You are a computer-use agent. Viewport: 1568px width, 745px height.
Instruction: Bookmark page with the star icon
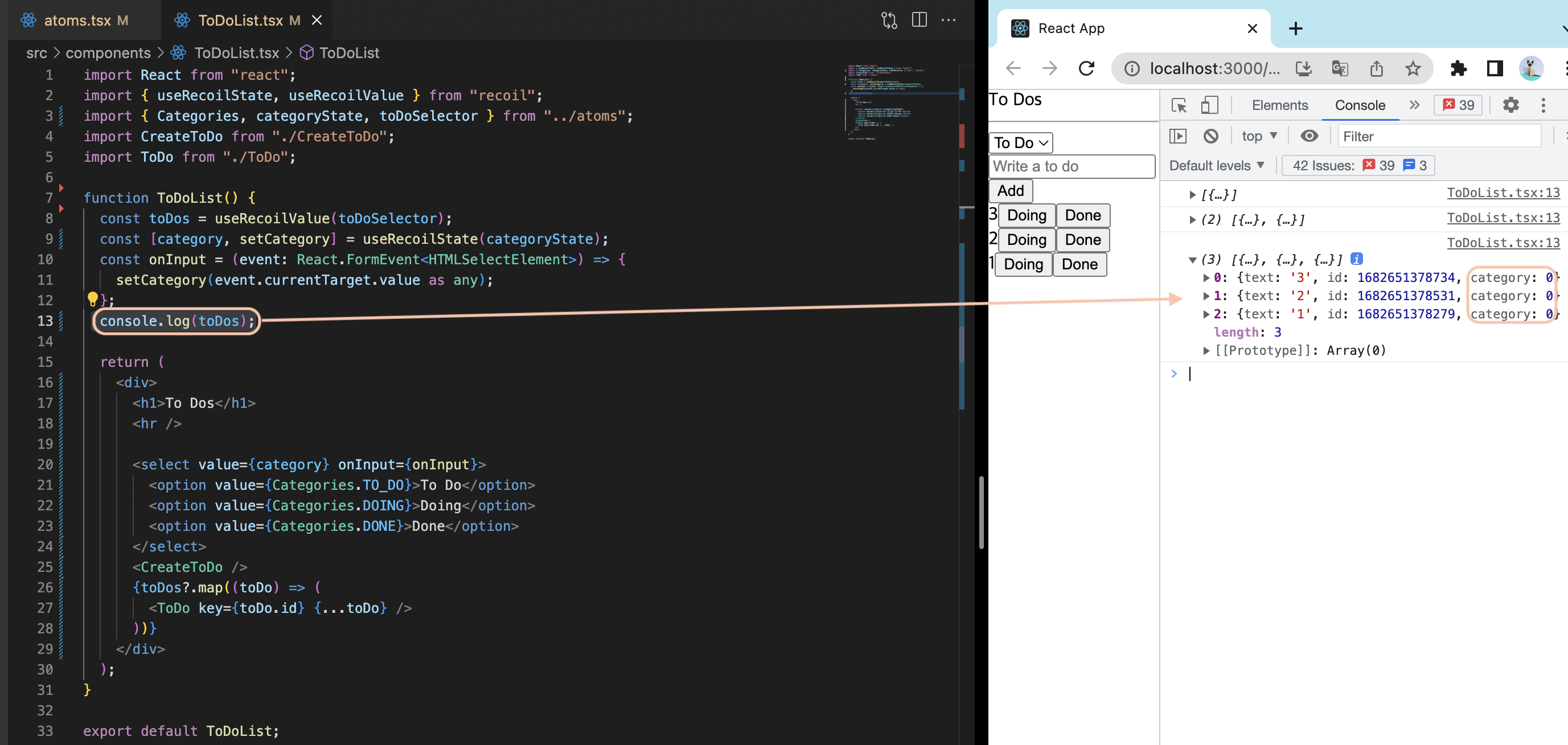pyautogui.click(x=1412, y=68)
